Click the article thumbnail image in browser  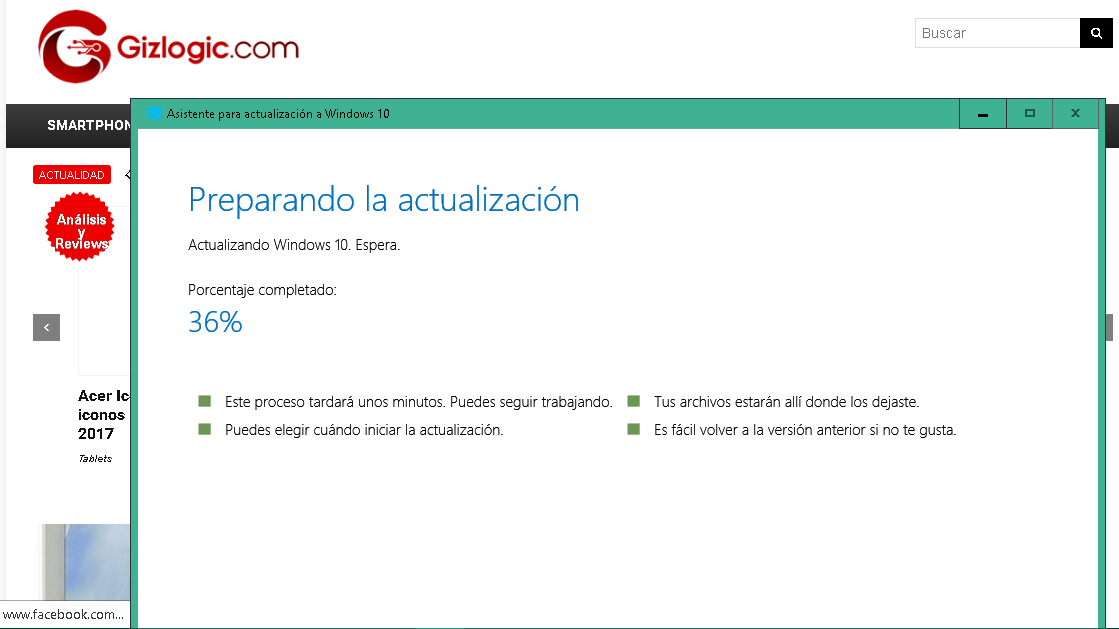[x=86, y=562]
